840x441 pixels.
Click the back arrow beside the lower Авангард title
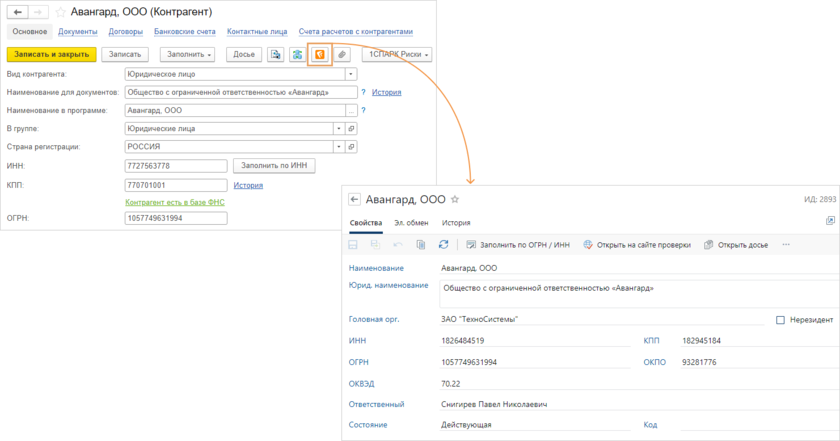(354, 199)
